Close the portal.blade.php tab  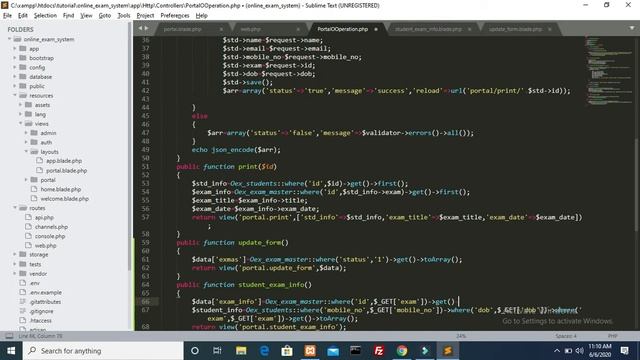(x=221, y=29)
